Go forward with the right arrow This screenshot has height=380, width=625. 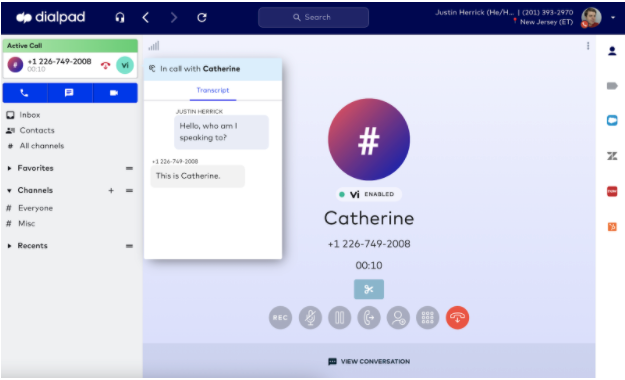(174, 18)
